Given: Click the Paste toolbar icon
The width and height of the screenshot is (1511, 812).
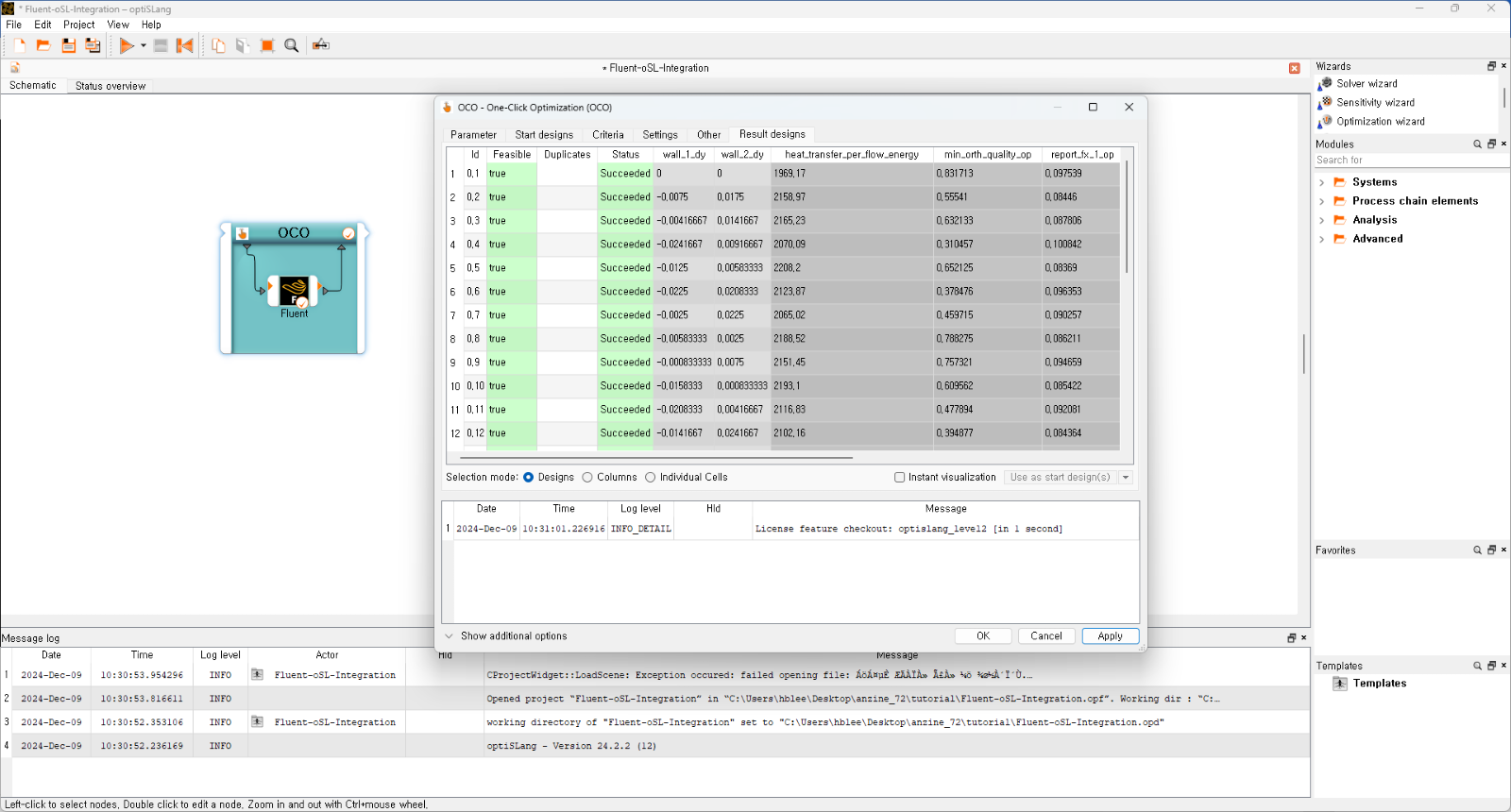Looking at the screenshot, I should tap(243, 45).
